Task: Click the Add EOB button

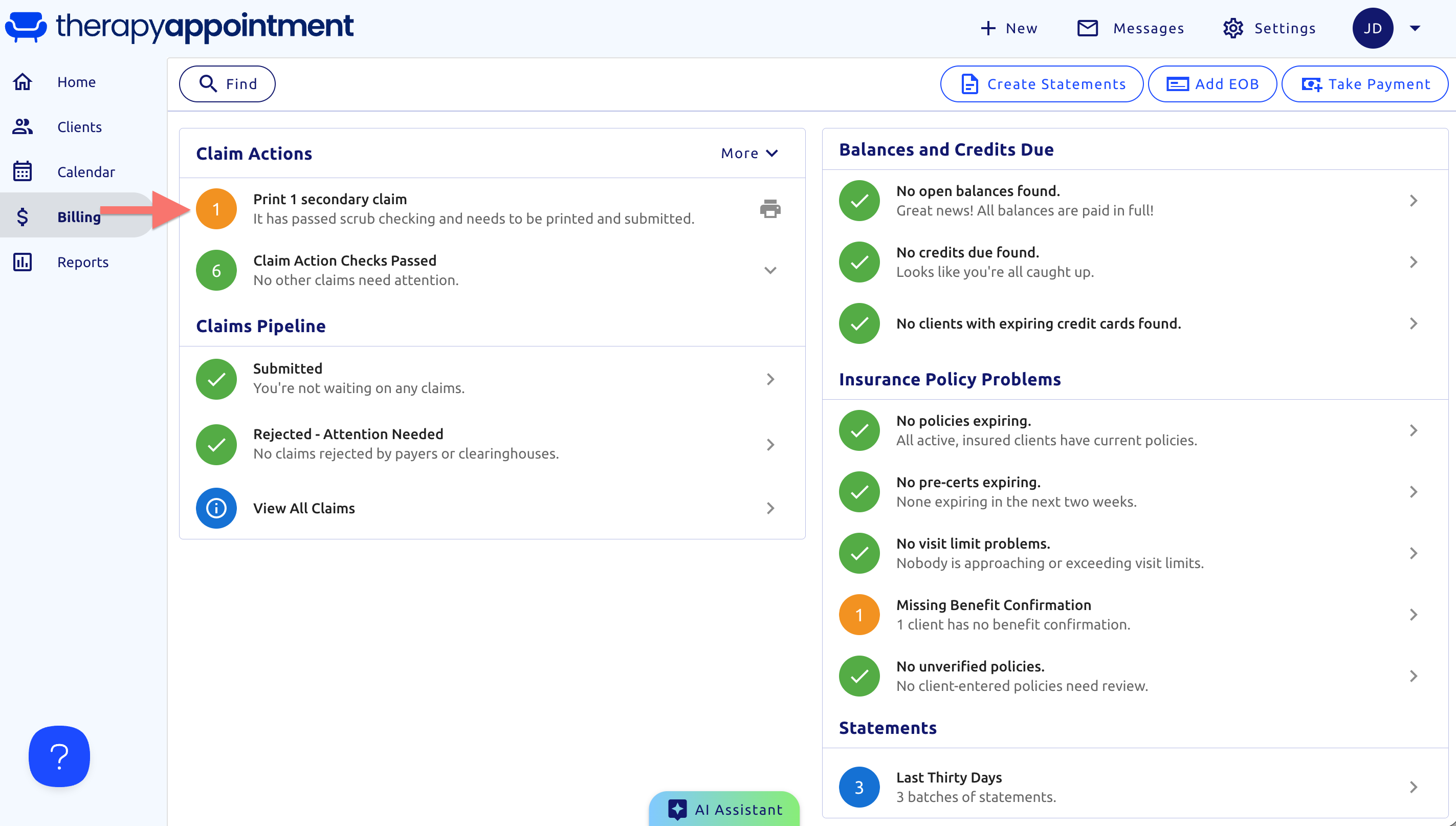Action: click(1212, 84)
